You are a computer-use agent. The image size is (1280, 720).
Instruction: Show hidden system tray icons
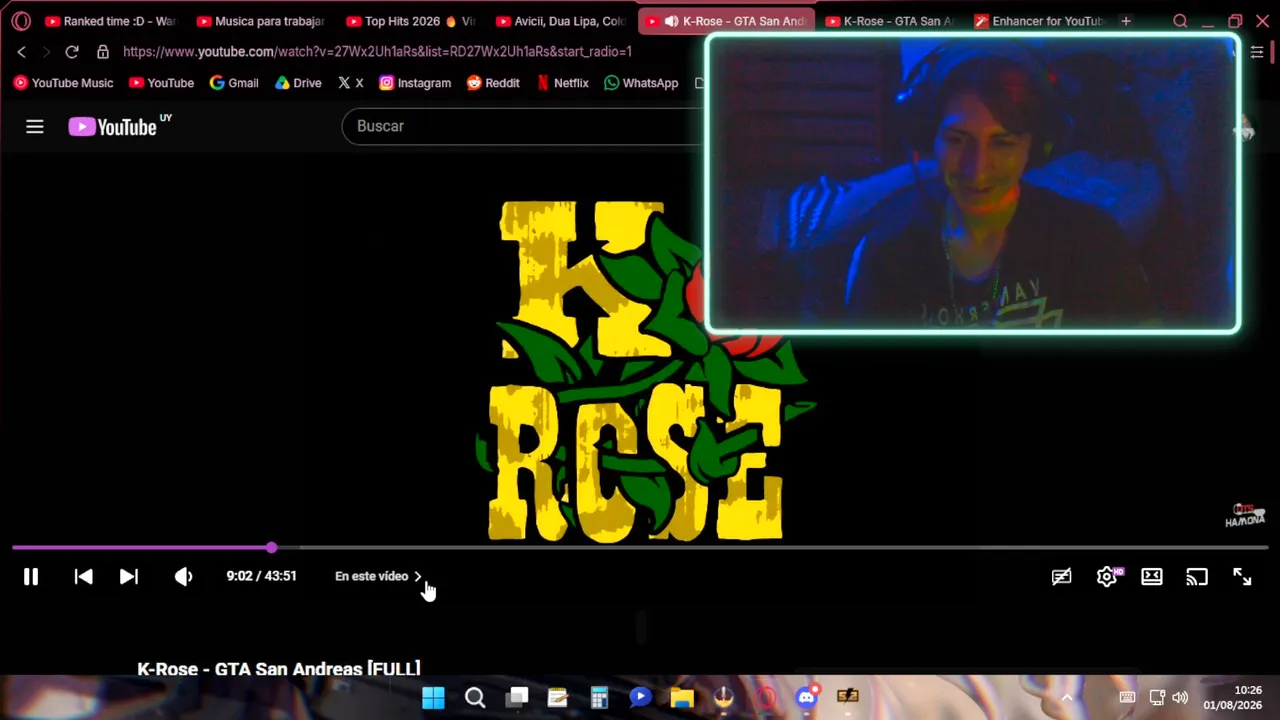(x=1067, y=697)
